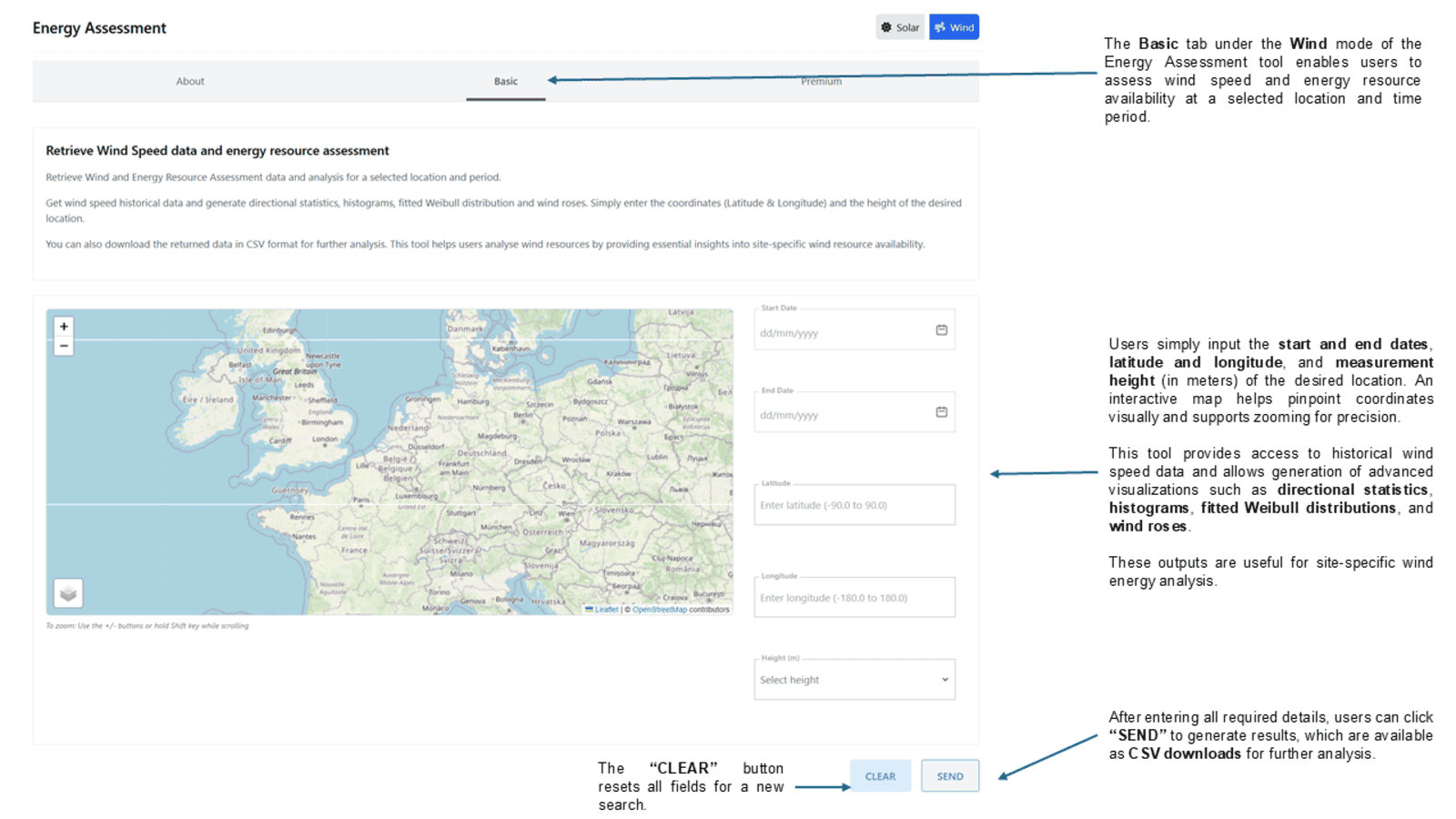Open the Leaflet link
This screenshot has height=819, width=1456.
click(602, 610)
